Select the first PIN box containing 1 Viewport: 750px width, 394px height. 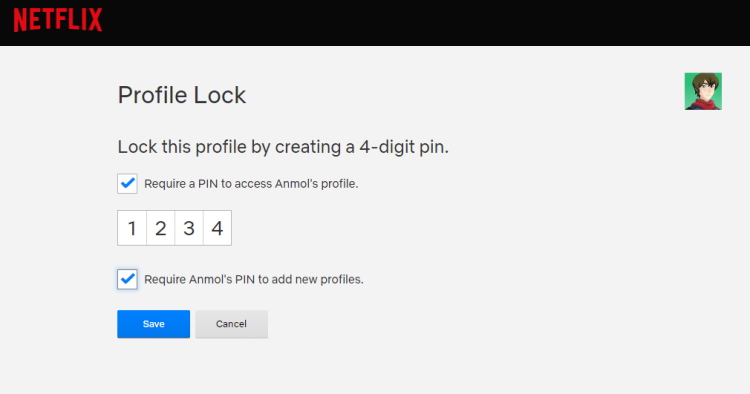click(x=132, y=228)
